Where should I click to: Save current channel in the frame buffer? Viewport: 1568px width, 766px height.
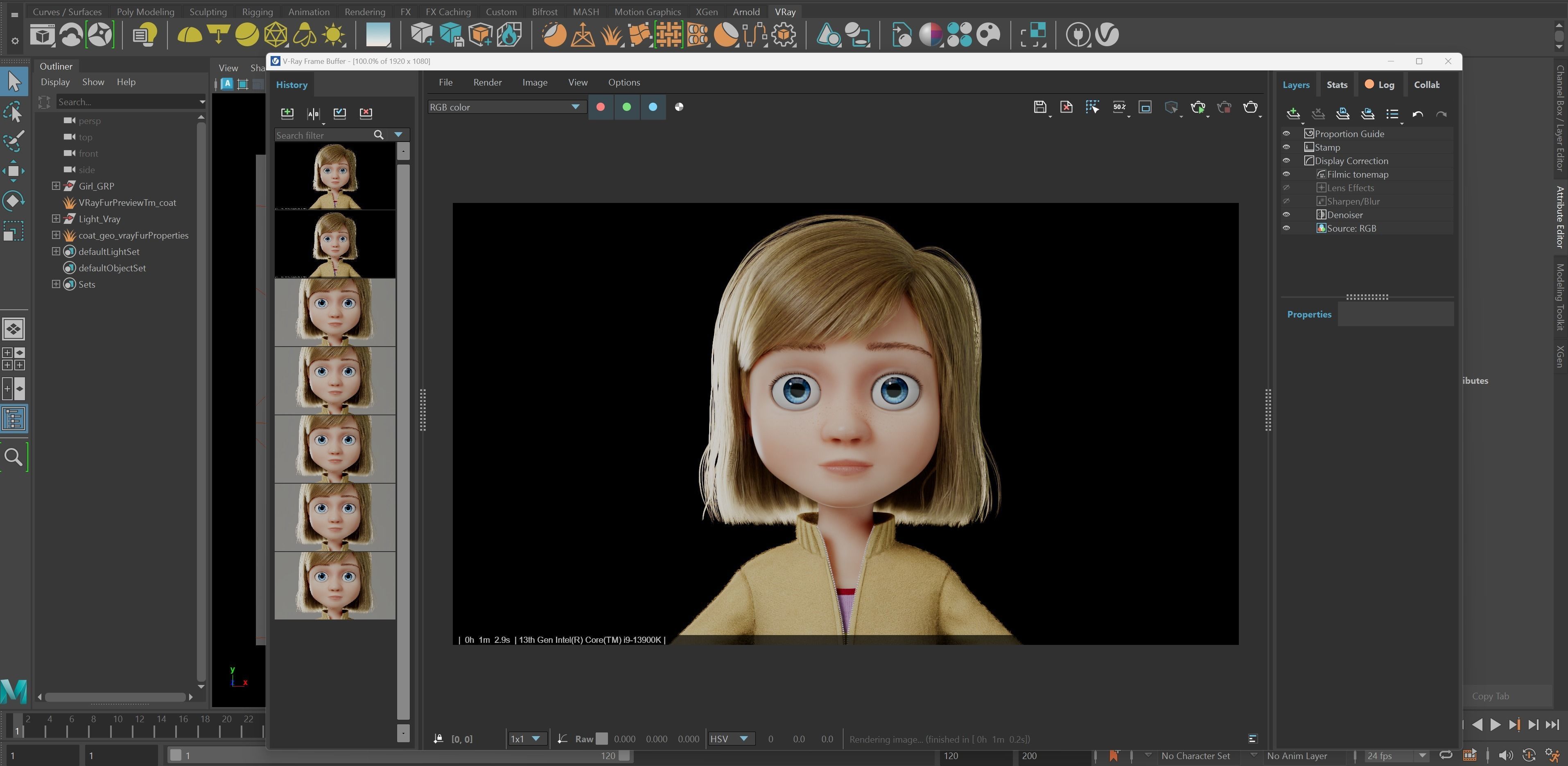click(x=1039, y=107)
